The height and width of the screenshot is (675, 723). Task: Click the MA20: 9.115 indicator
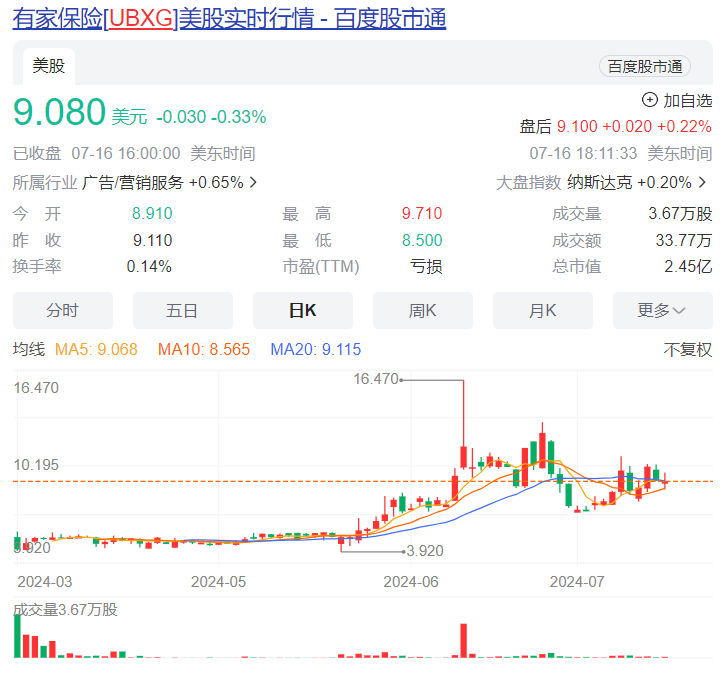point(315,349)
